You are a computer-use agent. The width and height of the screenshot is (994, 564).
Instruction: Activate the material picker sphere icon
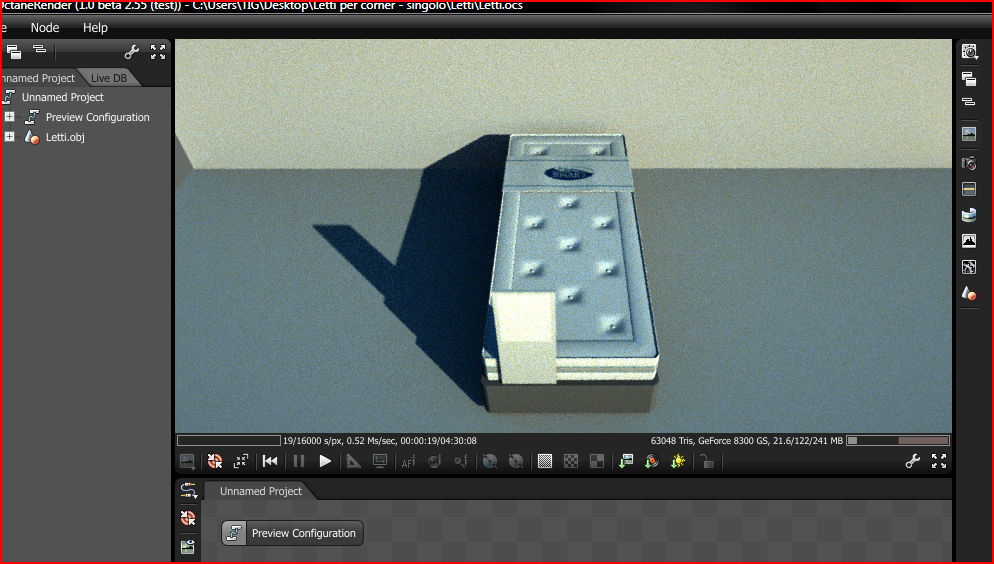pos(434,461)
